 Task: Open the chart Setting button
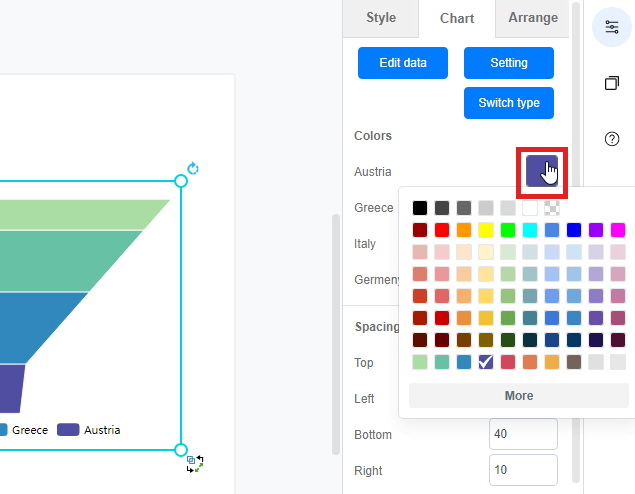[508, 63]
